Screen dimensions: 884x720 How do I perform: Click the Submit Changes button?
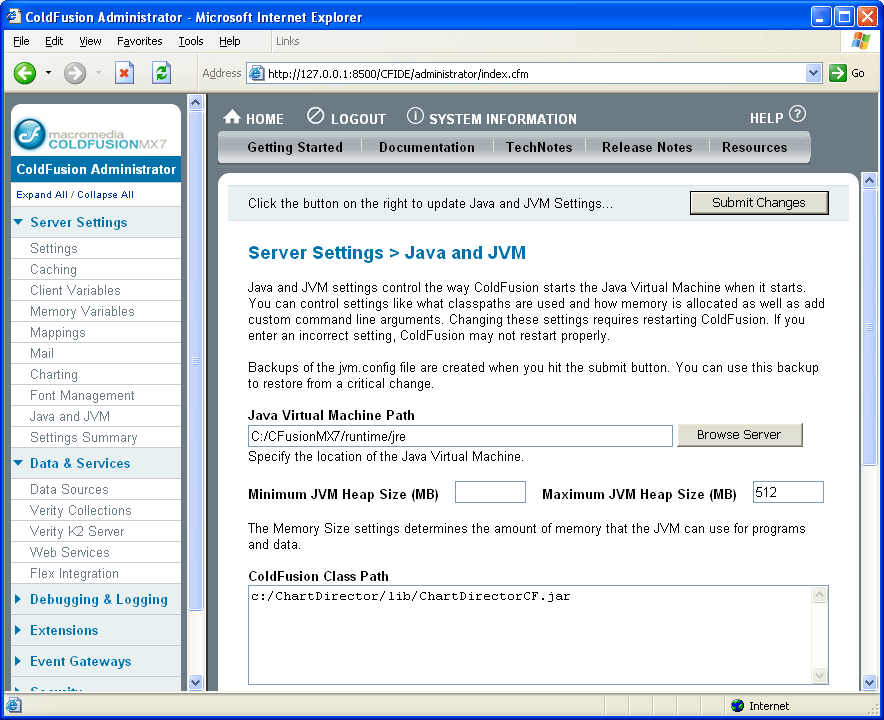click(x=759, y=203)
